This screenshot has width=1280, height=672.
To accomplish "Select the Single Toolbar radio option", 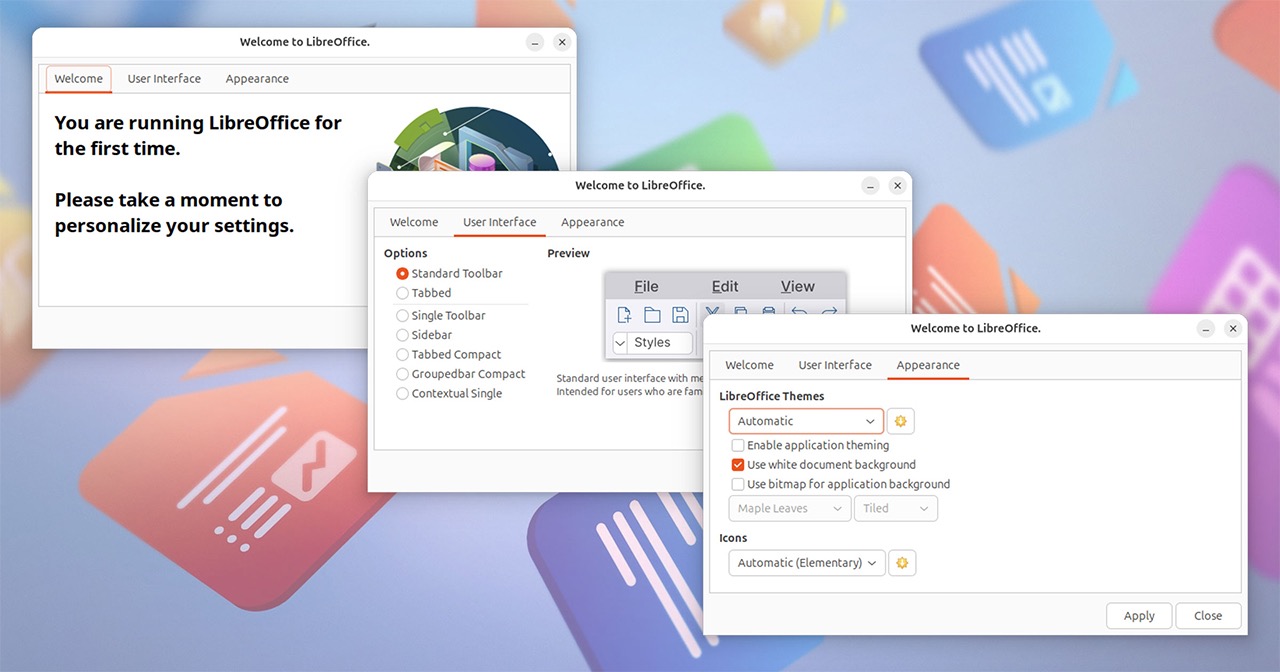I will pyautogui.click(x=441, y=315).
